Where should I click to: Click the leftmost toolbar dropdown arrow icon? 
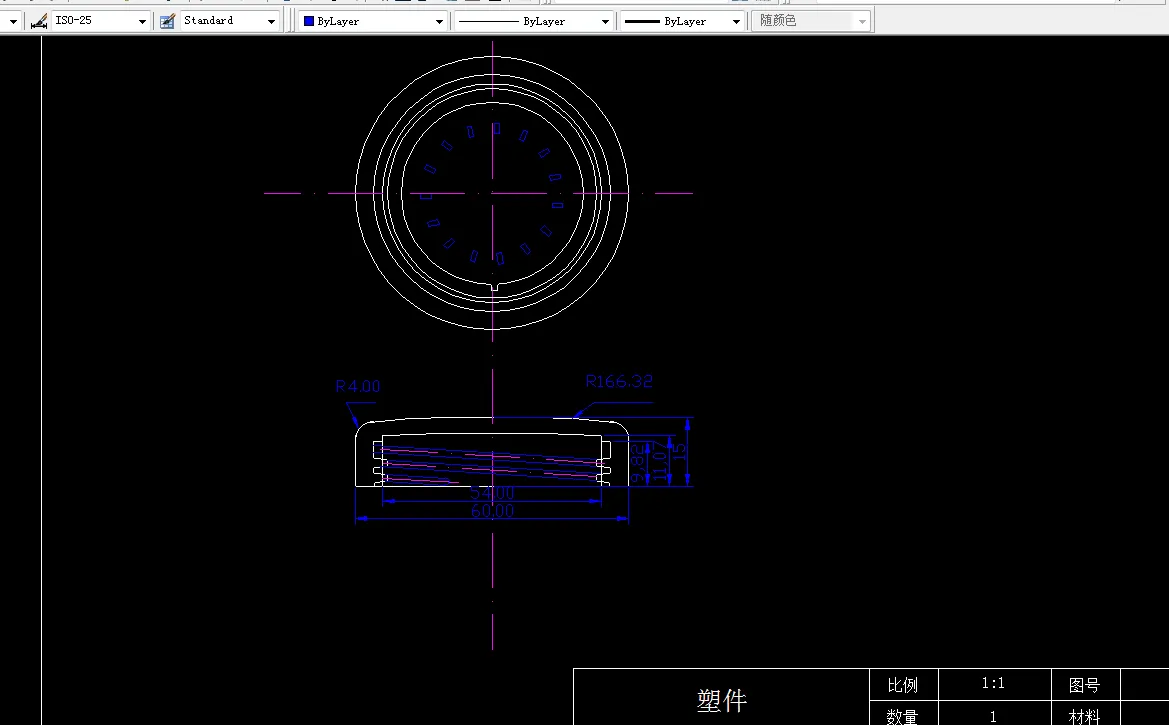(13, 19)
